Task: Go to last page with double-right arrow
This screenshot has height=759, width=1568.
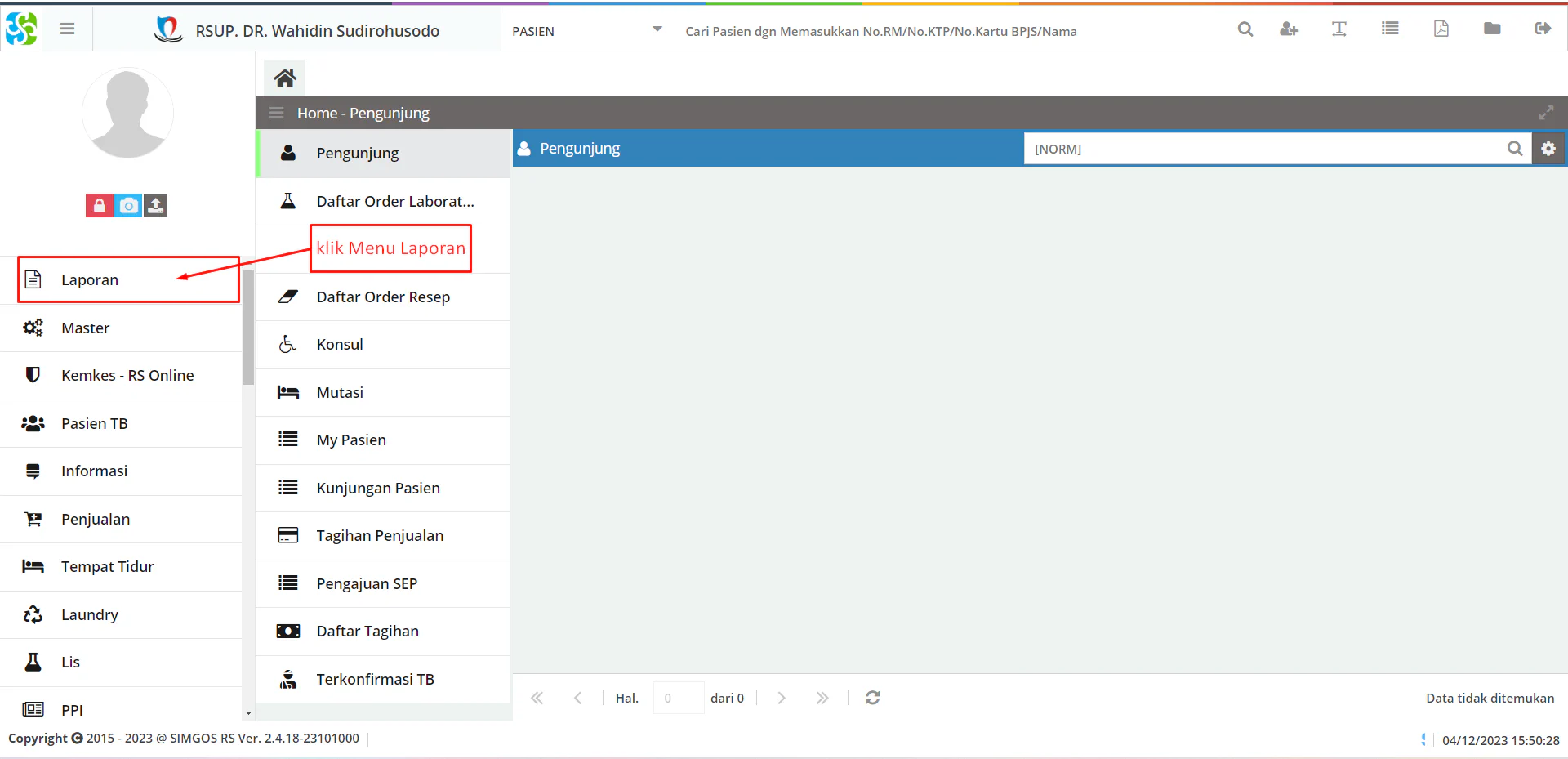Action: (x=822, y=698)
